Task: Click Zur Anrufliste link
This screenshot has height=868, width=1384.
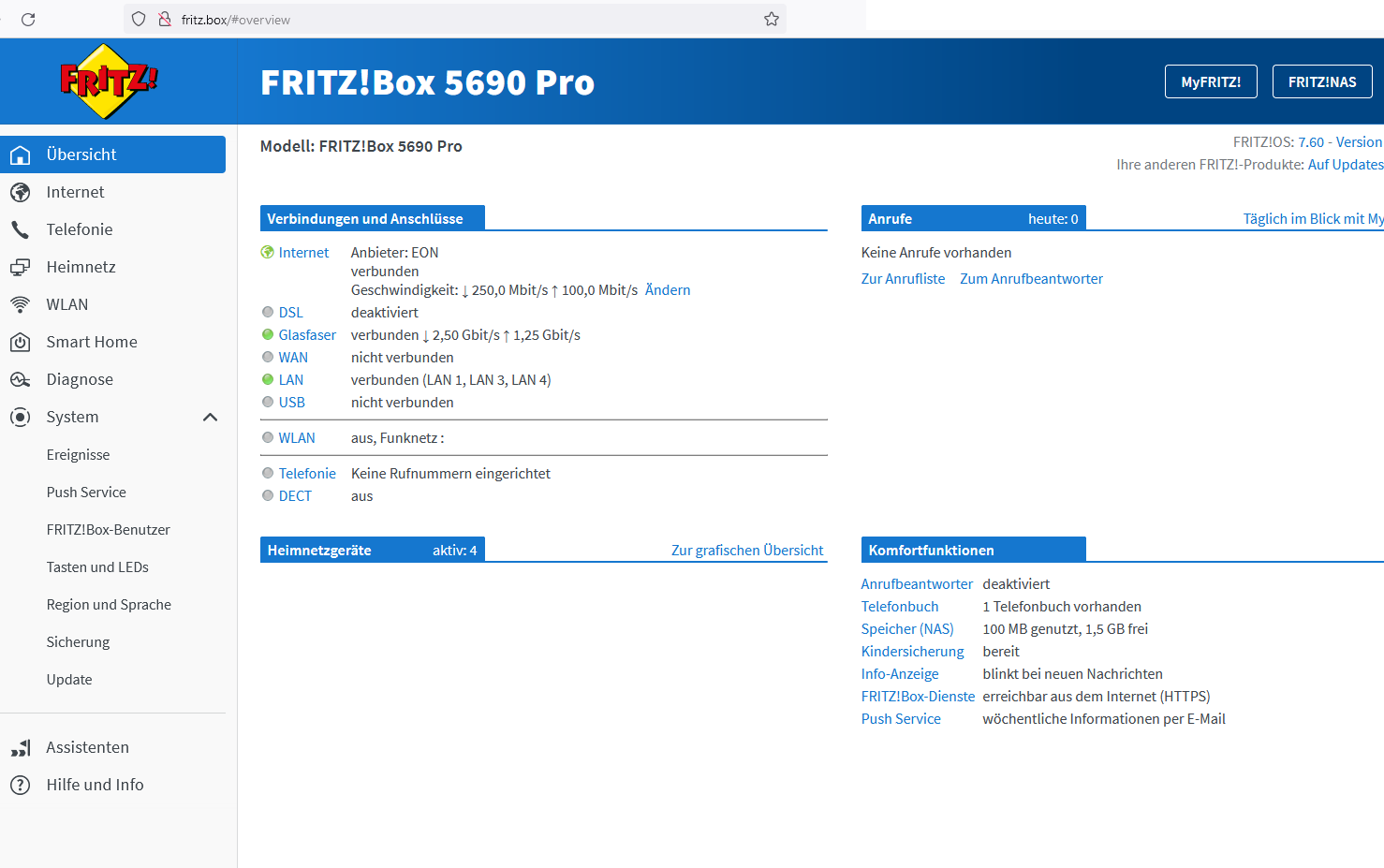Action: coord(904,279)
